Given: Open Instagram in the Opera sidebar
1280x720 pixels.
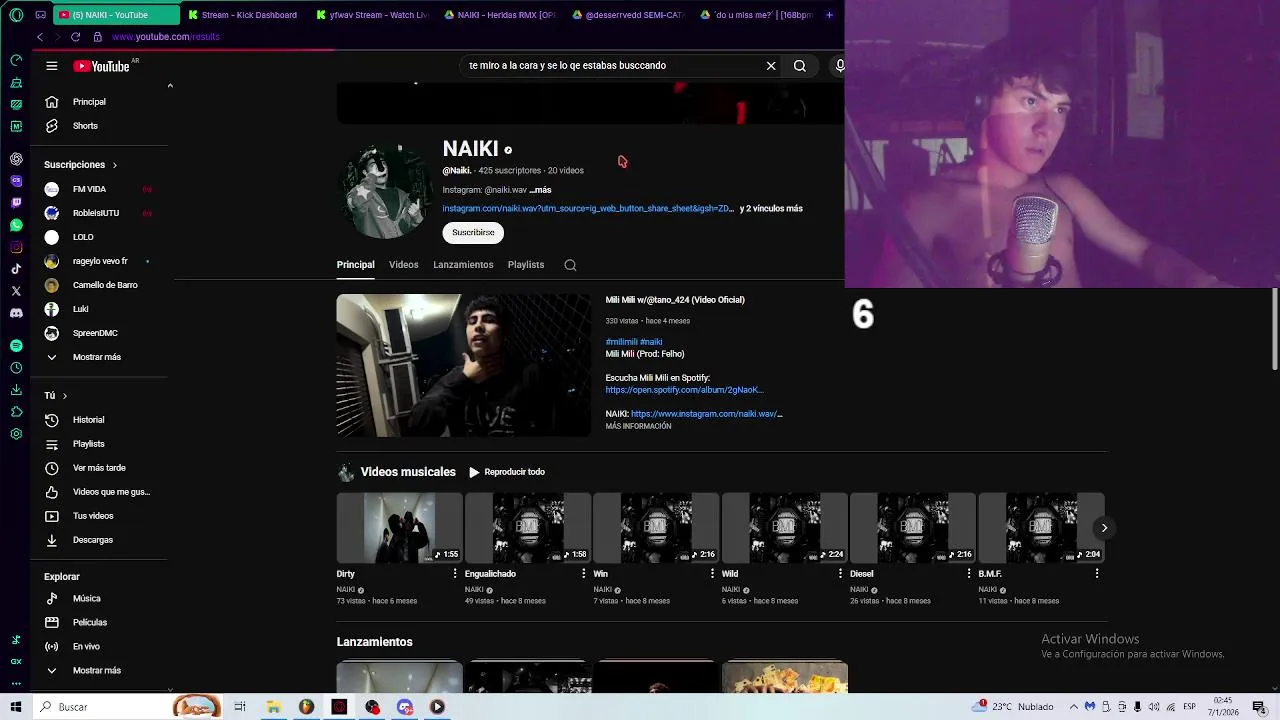Looking at the screenshot, I should pos(16,247).
